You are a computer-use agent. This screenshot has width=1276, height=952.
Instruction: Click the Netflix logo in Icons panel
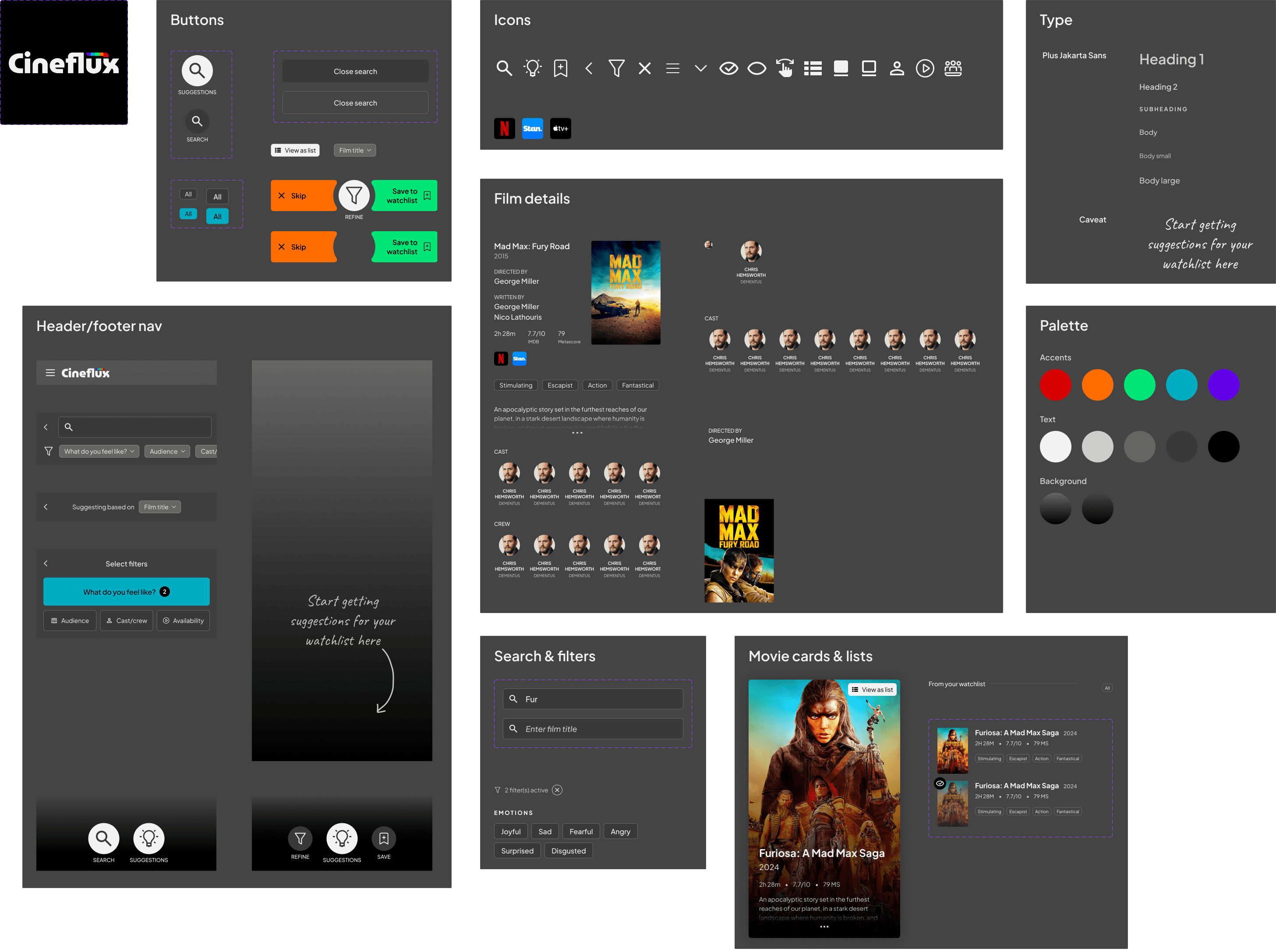[504, 128]
